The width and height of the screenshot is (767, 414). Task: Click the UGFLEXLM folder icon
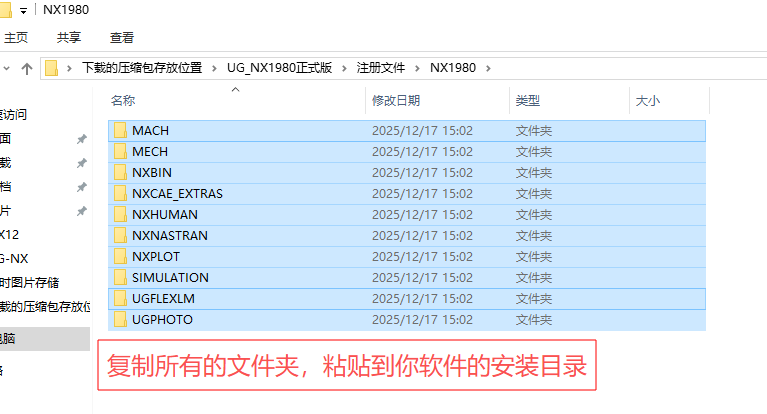coord(120,299)
